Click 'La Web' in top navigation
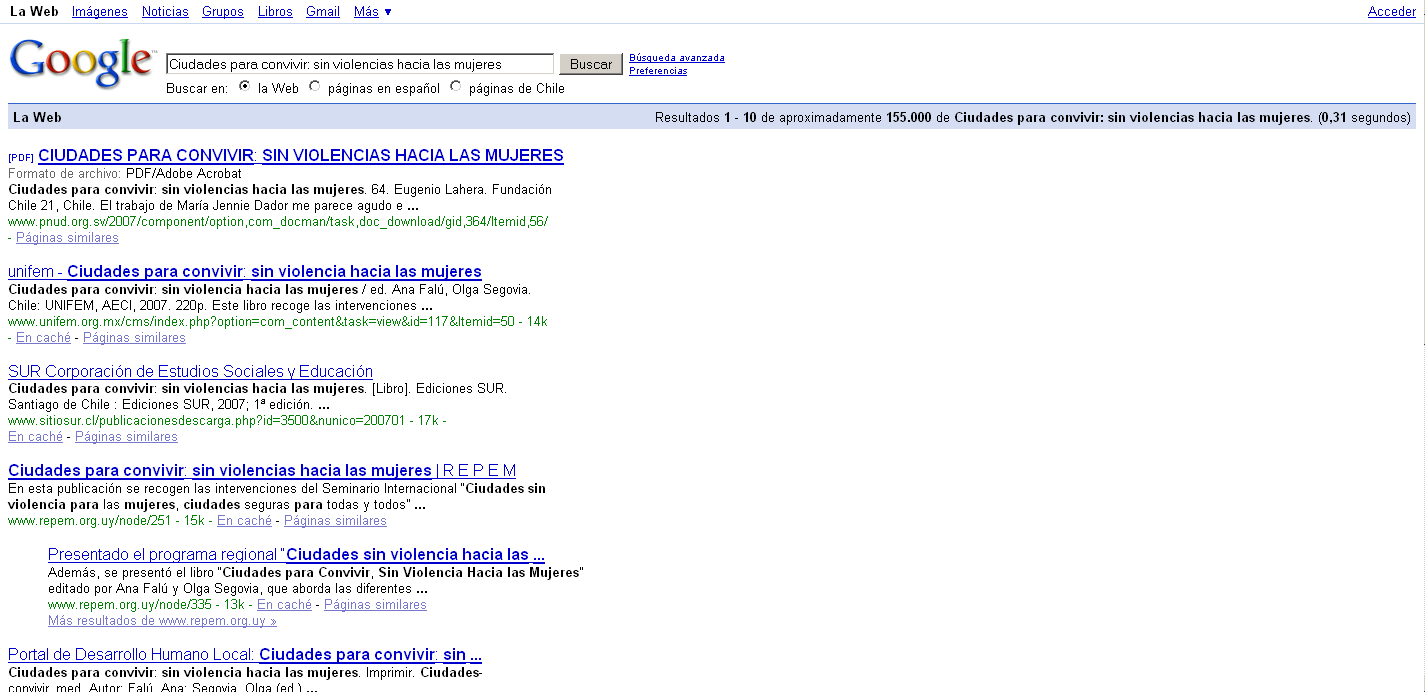 tap(34, 12)
